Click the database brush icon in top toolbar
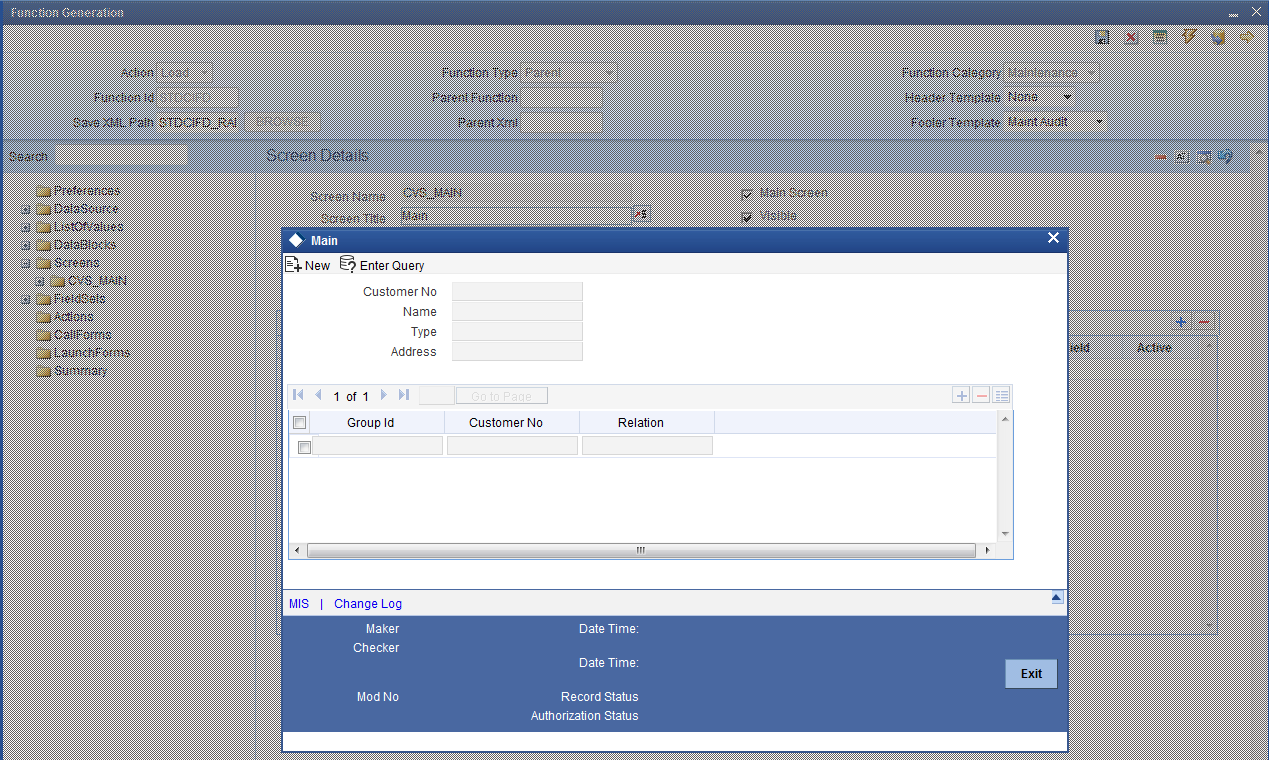The width and height of the screenshot is (1269, 760). (1218, 37)
